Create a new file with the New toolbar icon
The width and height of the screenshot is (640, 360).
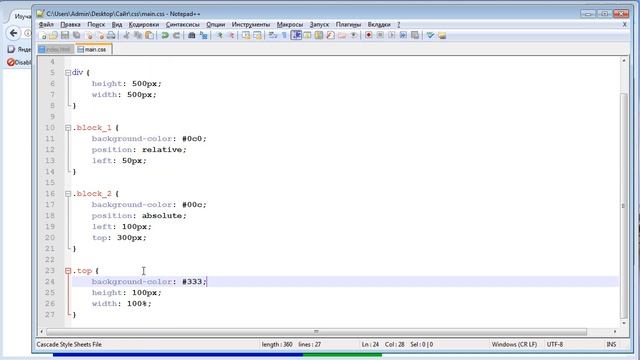[x=42, y=36]
